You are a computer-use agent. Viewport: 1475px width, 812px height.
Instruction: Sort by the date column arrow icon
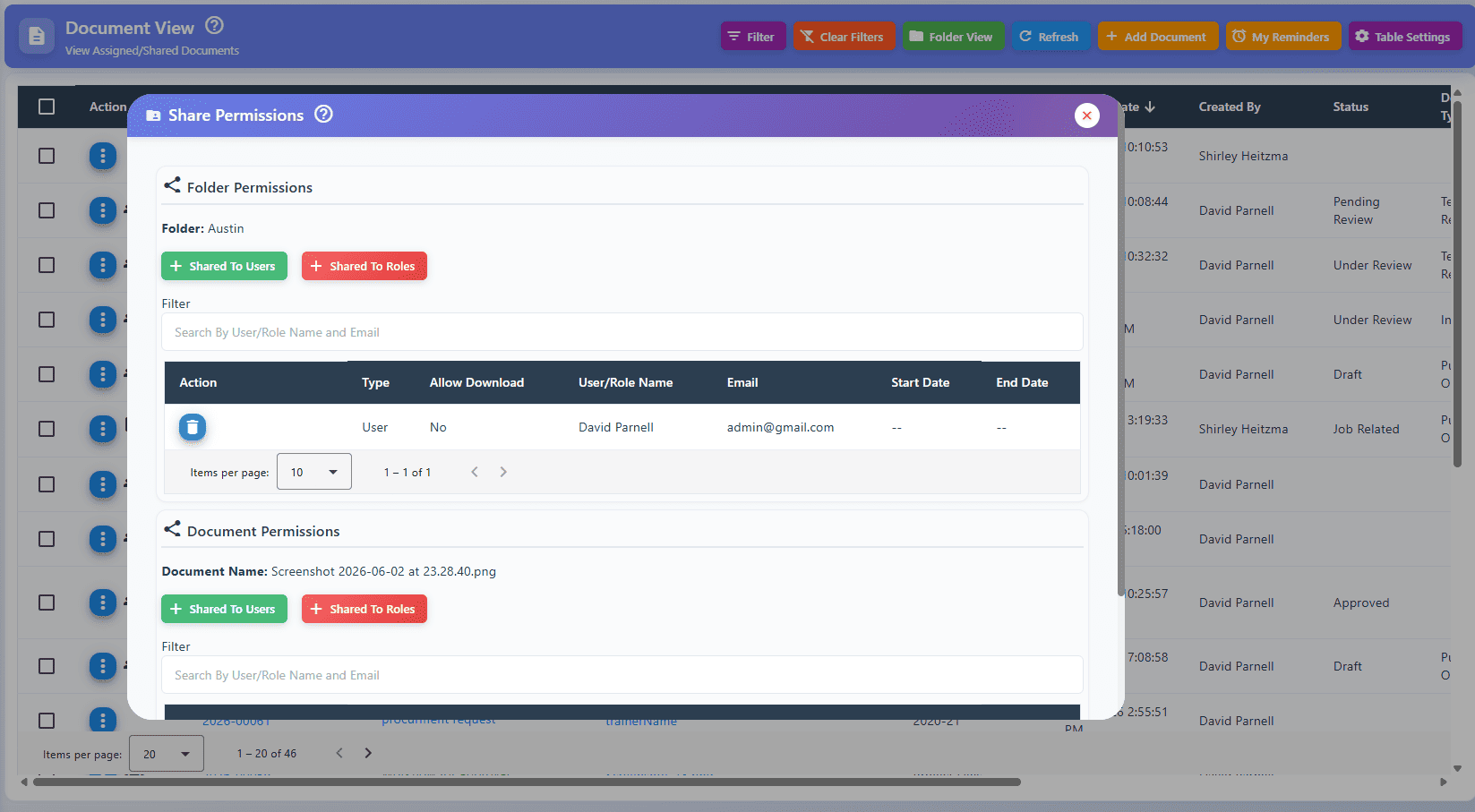[1150, 107]
